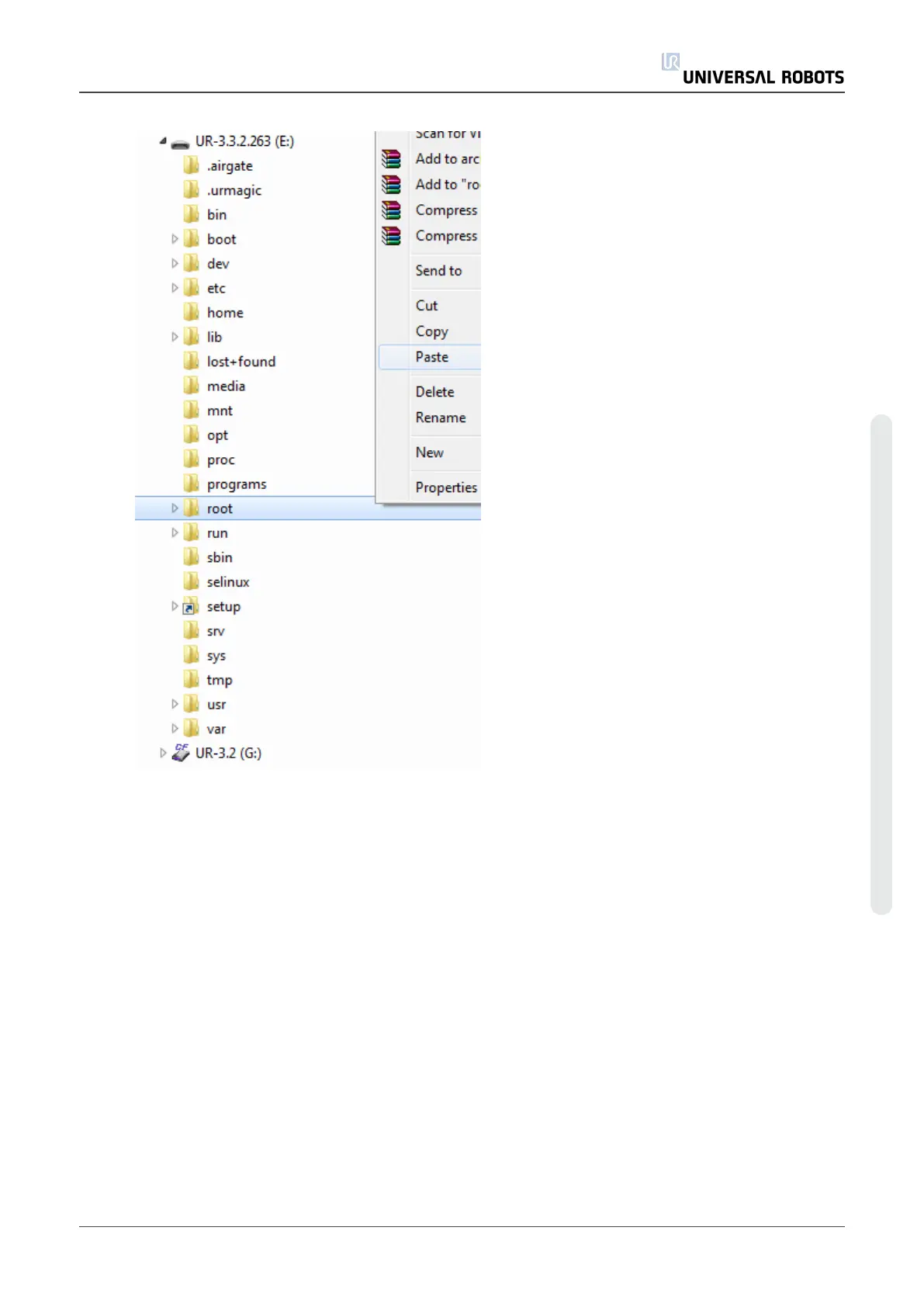Choose Cut from the context menu

pyautogui.click(x=427, y=306)
